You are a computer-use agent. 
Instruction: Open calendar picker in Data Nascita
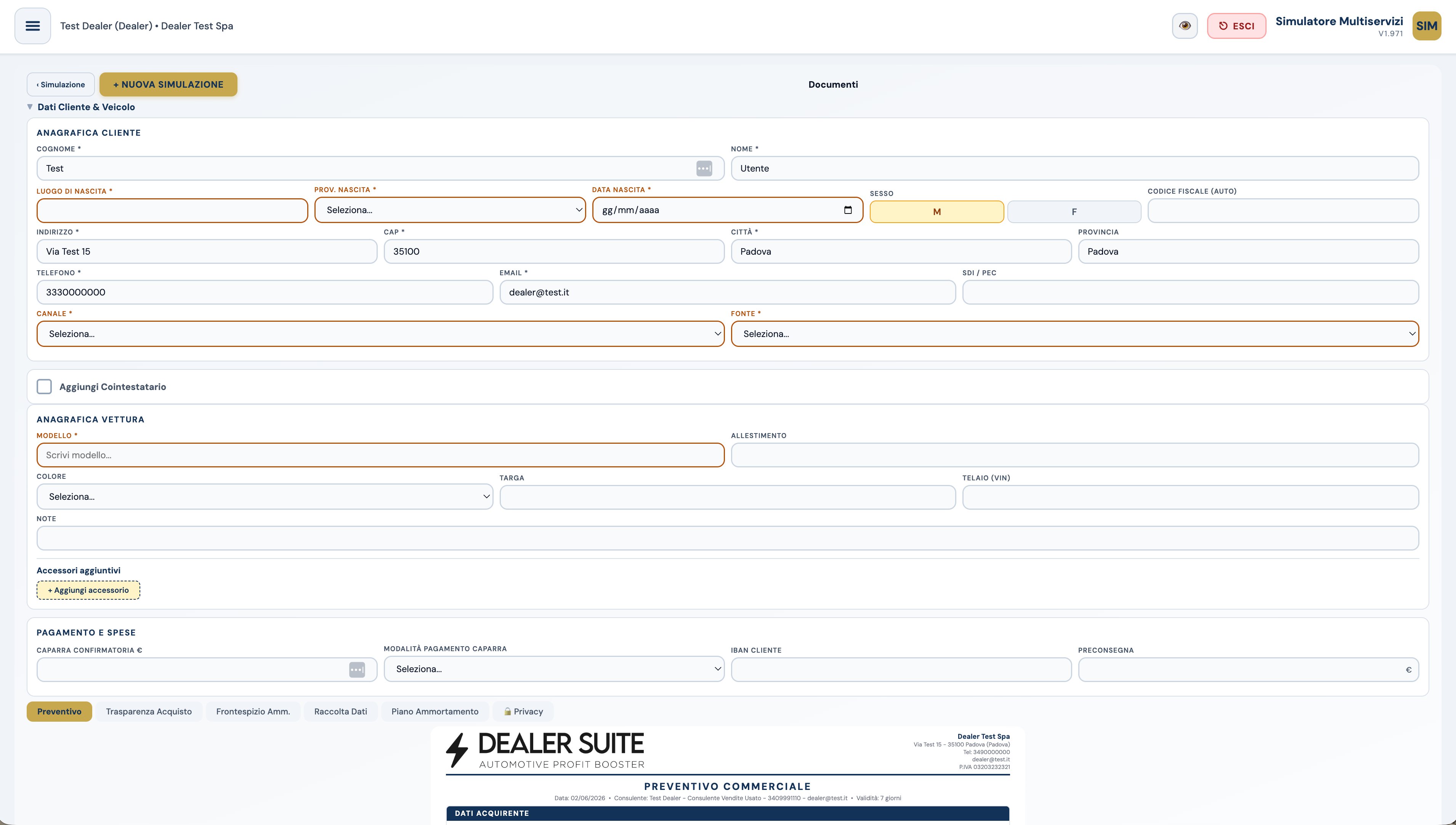pos(847,210)
